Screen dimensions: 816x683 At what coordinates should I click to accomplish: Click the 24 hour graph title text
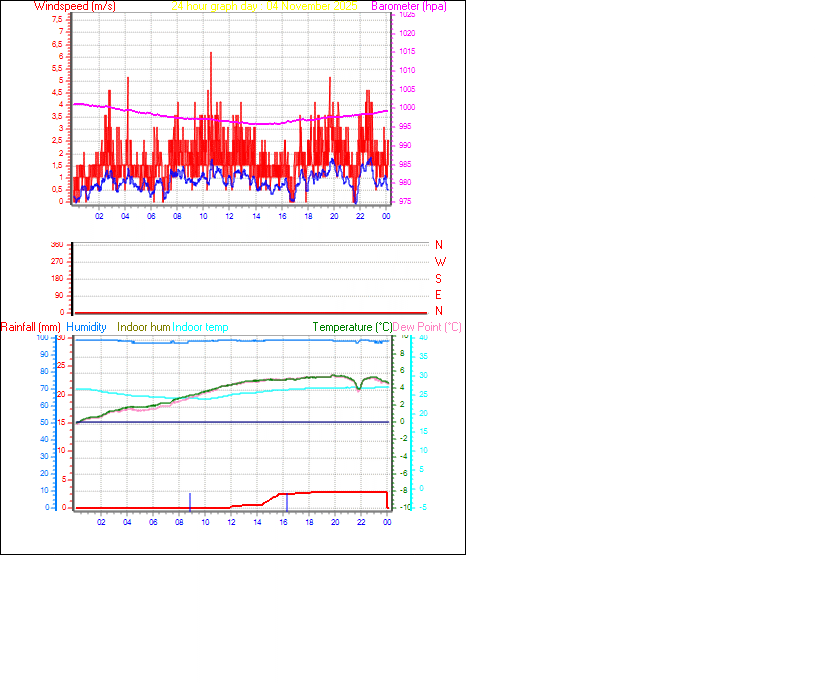pos(265,6)
